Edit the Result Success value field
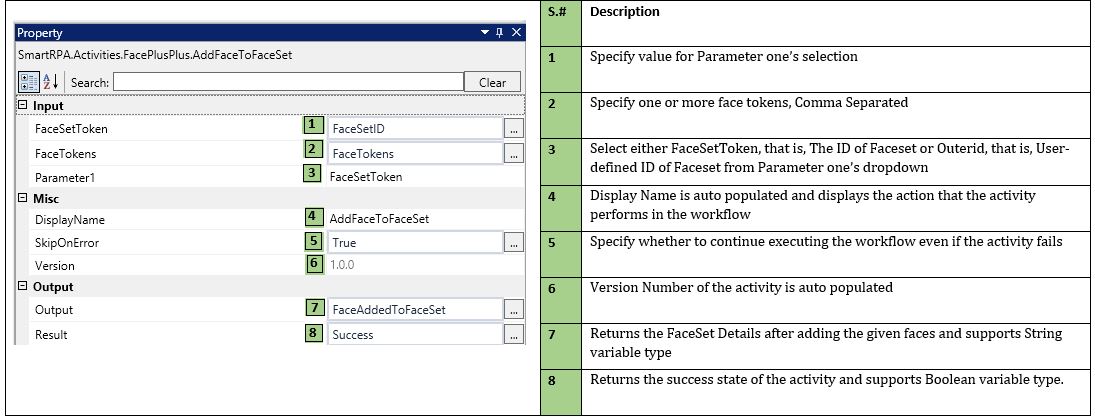 tap(414, 335)
